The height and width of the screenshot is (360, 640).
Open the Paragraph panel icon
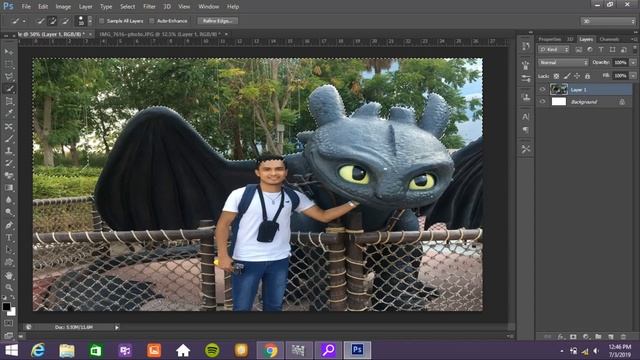pos(525,130)
